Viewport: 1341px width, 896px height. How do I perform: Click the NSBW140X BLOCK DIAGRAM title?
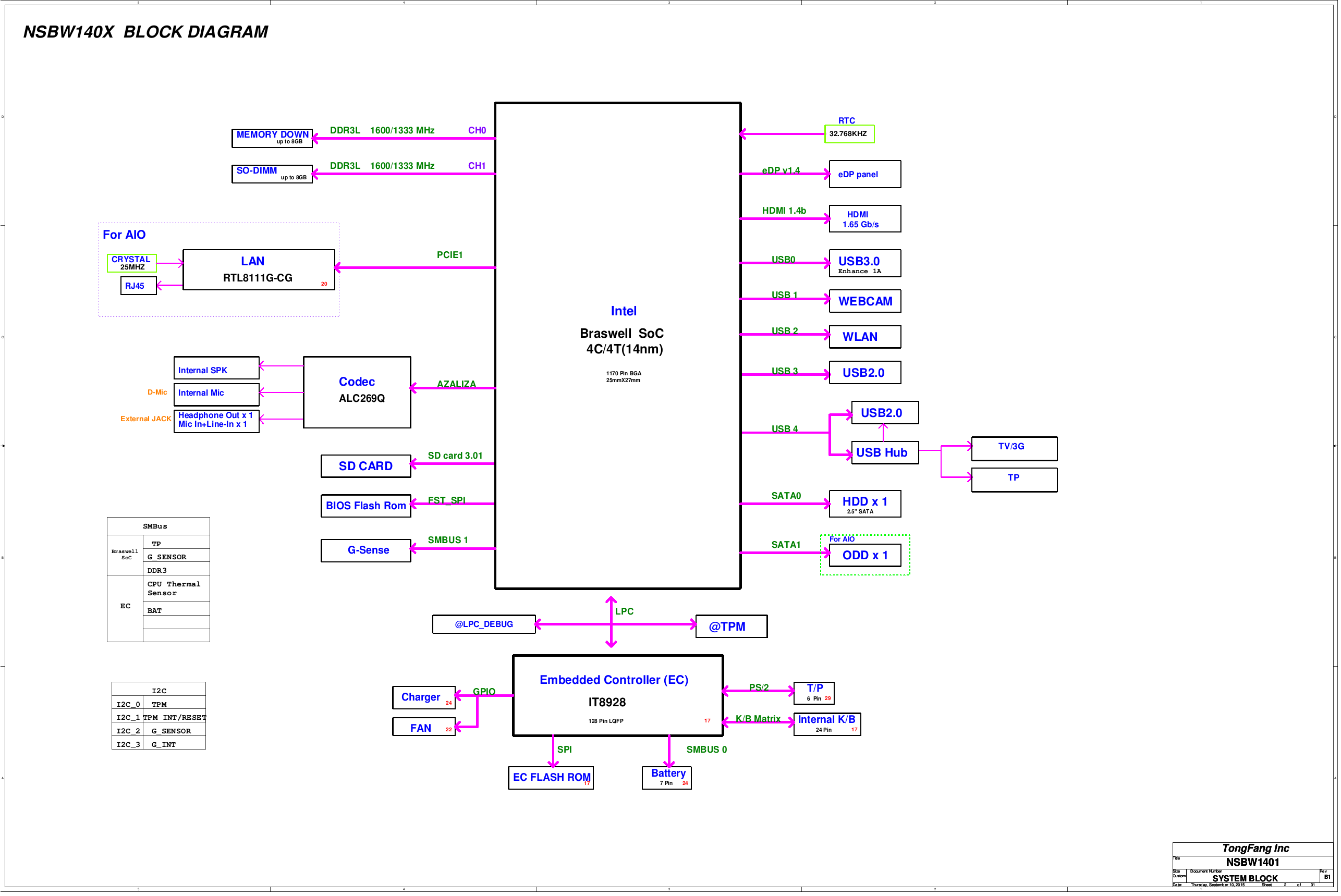146,32
